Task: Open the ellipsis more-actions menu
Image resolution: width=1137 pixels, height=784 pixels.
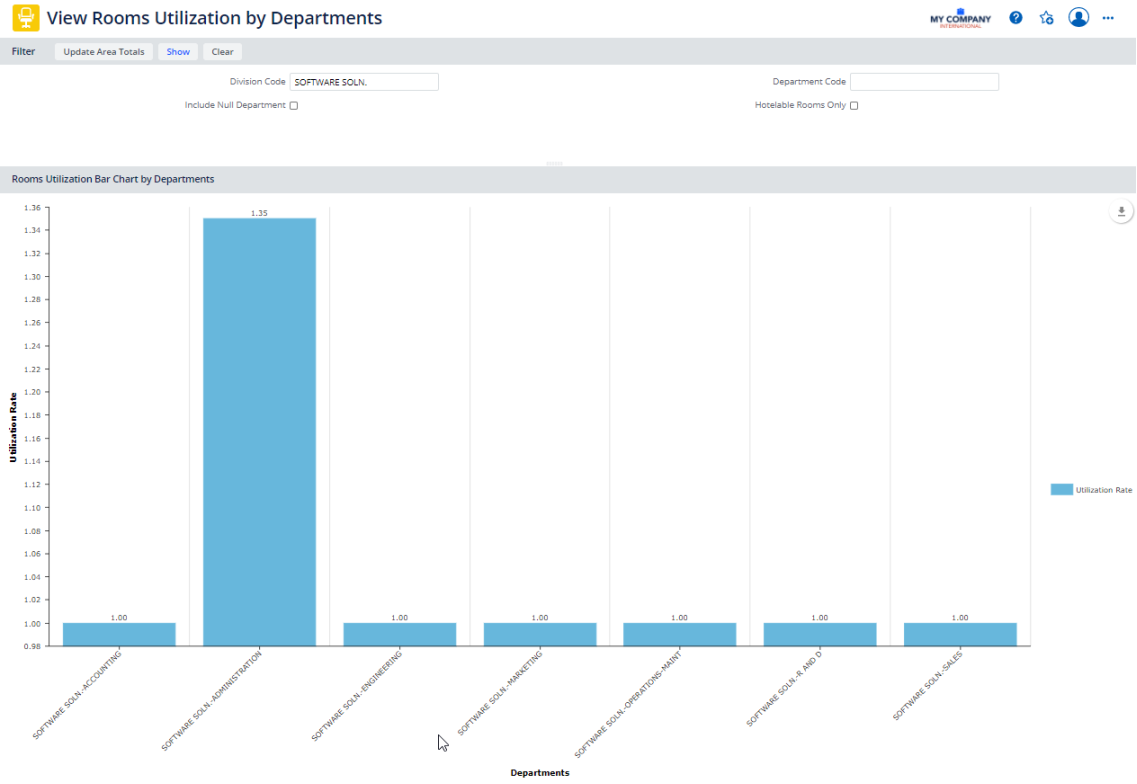Action: (1107, 17)
